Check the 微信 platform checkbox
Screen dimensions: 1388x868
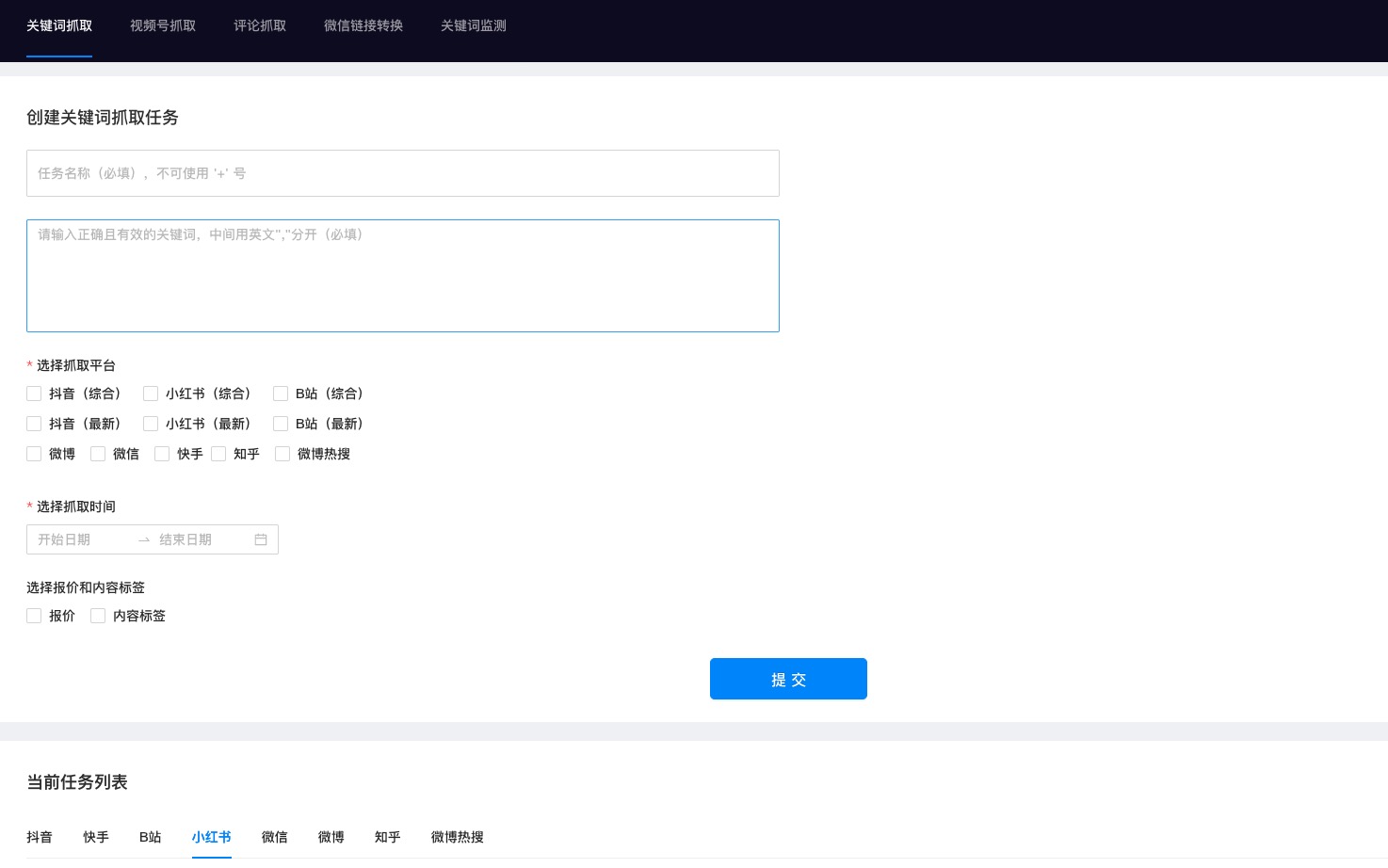[x=98, y=454]
